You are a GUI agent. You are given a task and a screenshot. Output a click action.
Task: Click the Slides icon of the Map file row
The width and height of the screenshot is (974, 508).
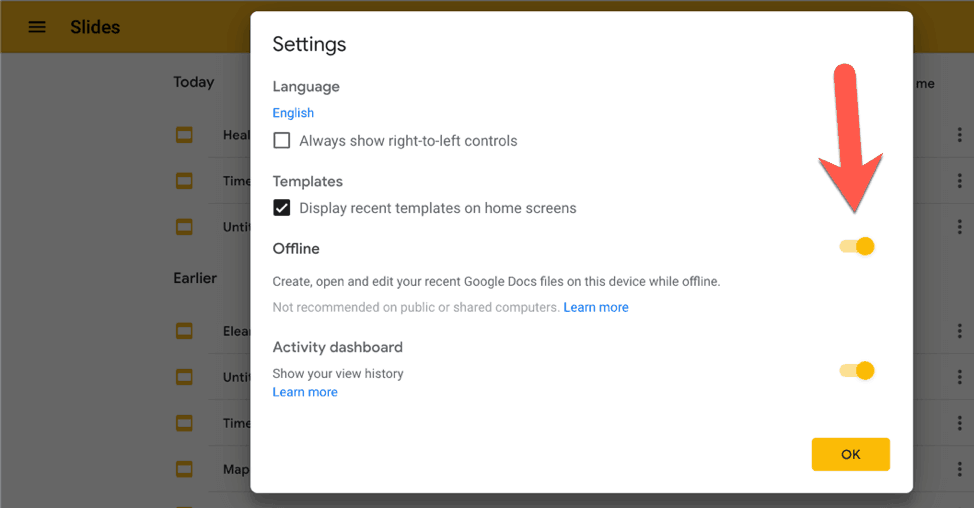coord(184,469)
